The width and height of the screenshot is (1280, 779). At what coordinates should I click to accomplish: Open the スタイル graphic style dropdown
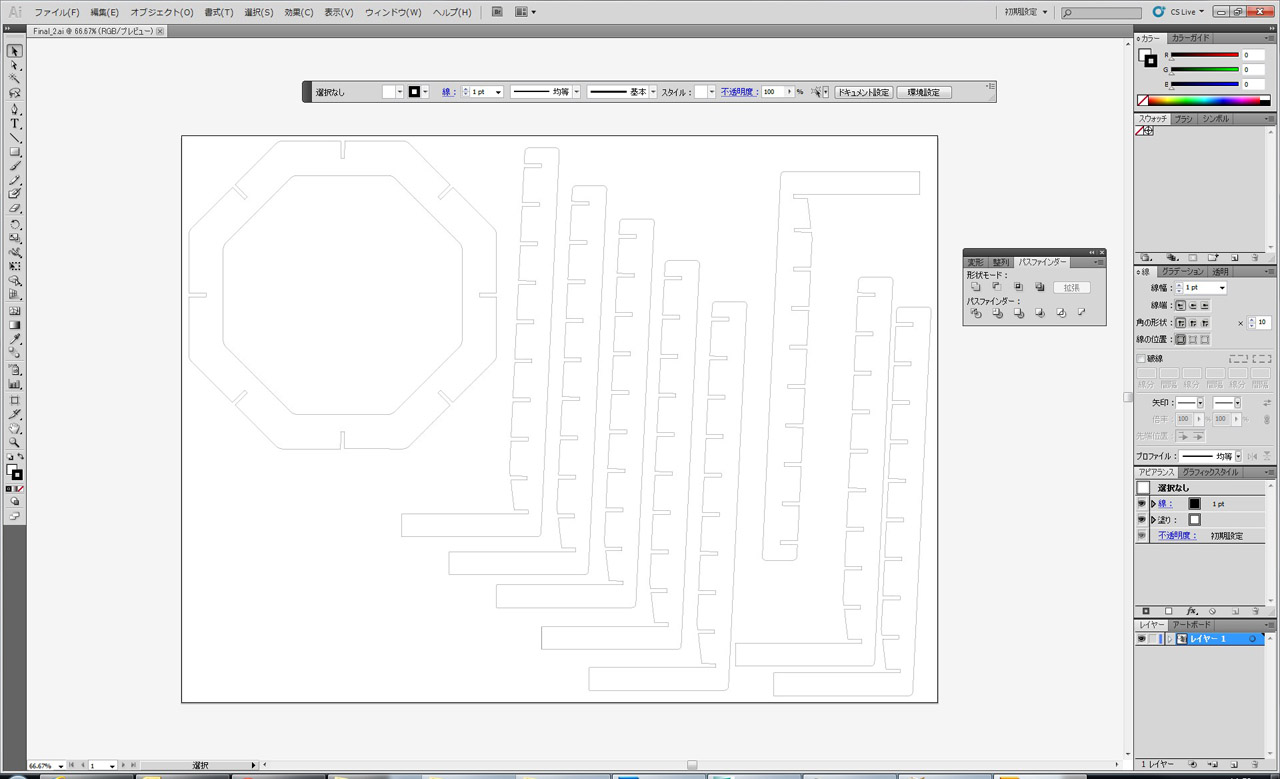(712, 92)
